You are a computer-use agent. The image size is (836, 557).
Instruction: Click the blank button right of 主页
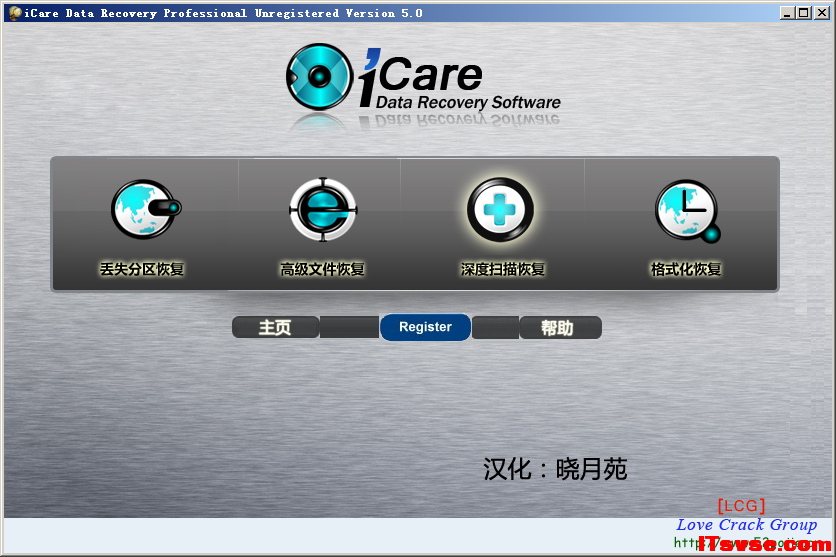[349, 327]
